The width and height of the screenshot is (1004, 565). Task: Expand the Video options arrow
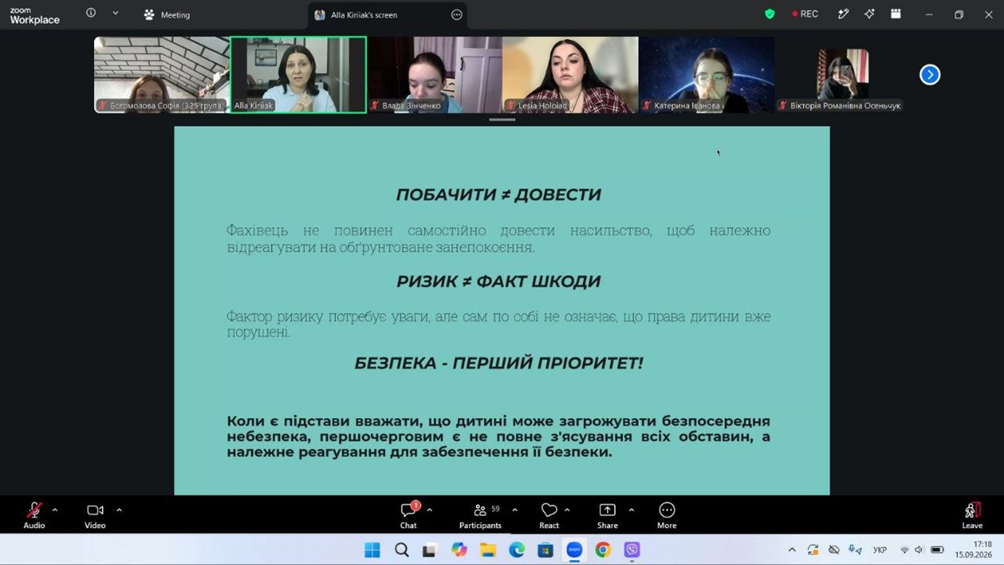(119, 511)
